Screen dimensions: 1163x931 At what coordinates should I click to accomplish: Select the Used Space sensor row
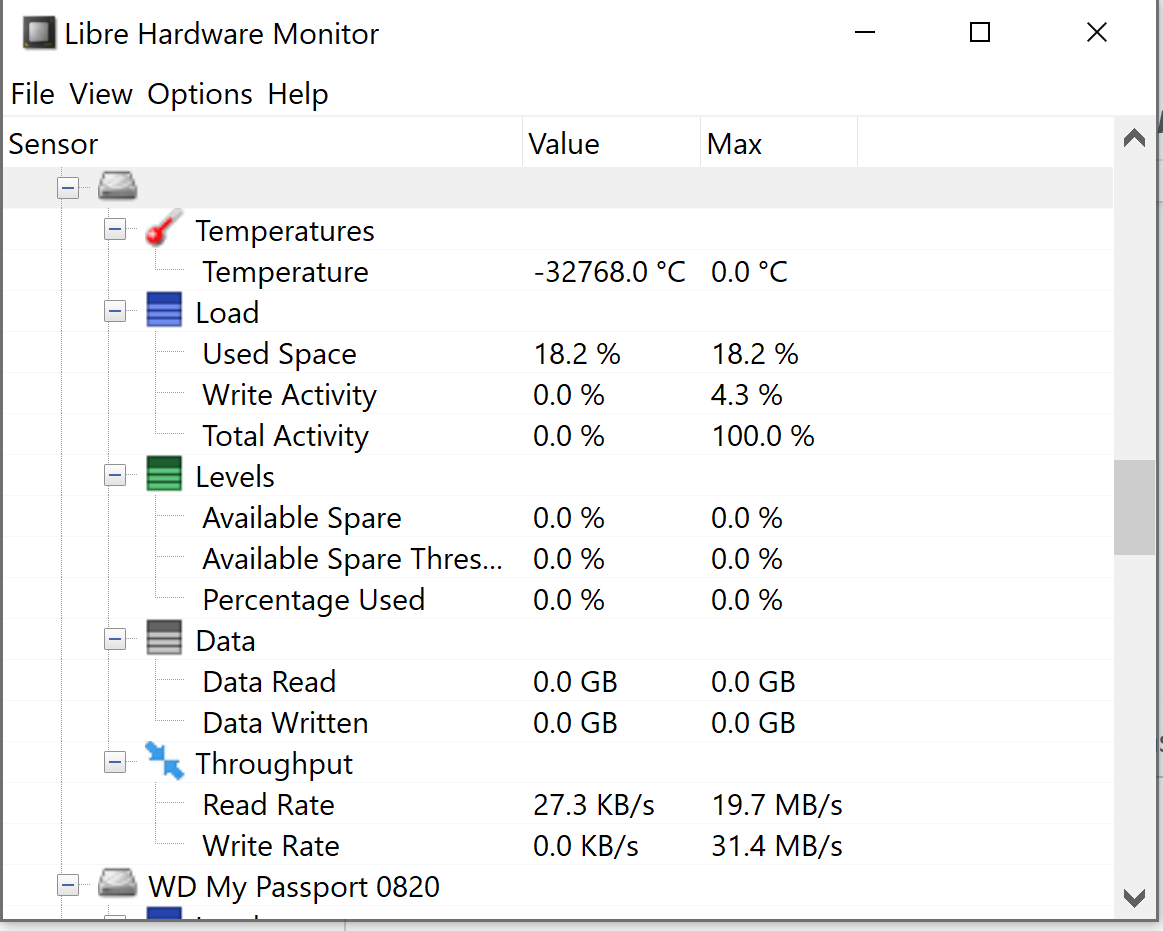[x=279, y=353]
